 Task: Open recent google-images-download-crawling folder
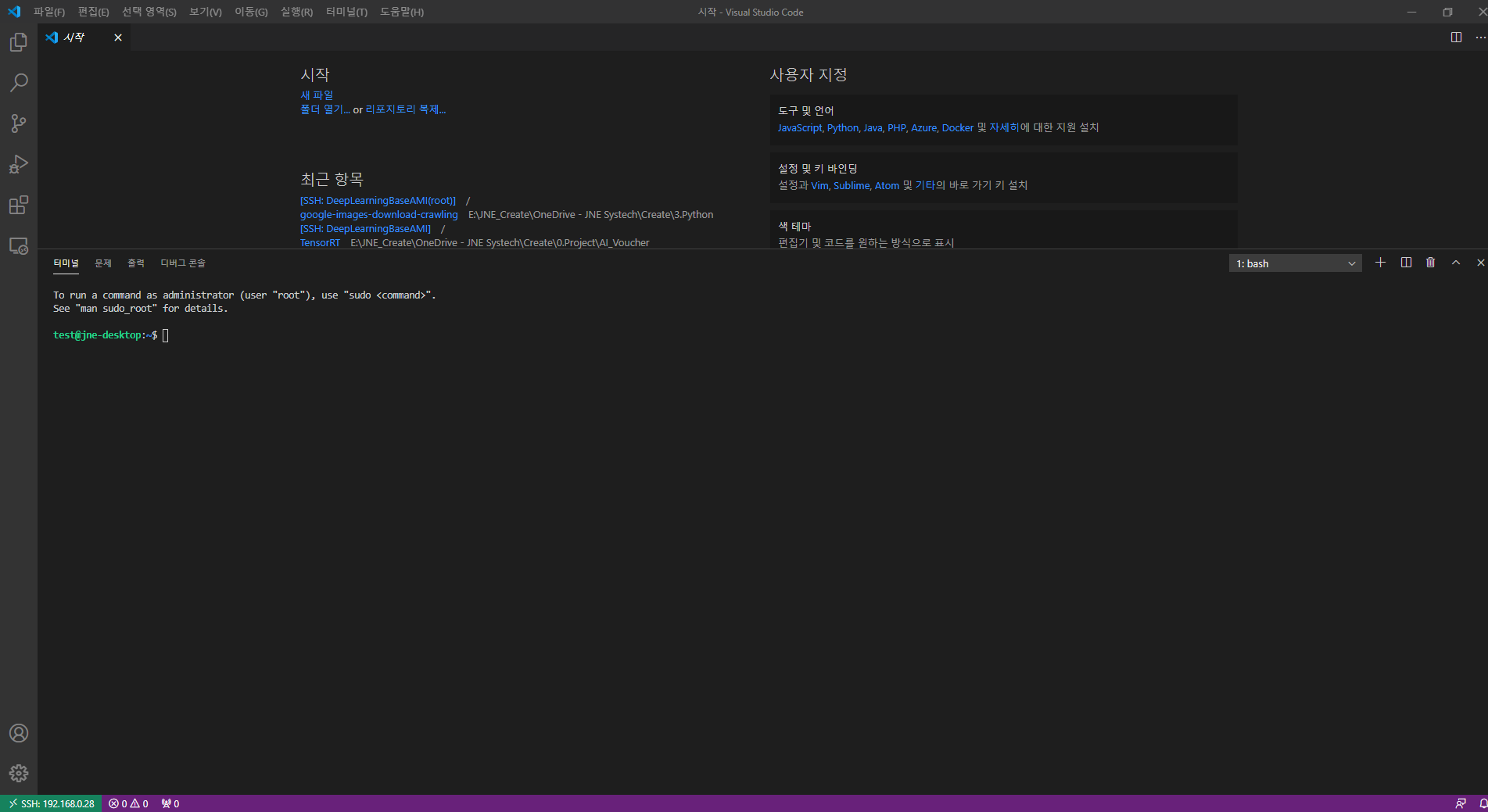379,215
